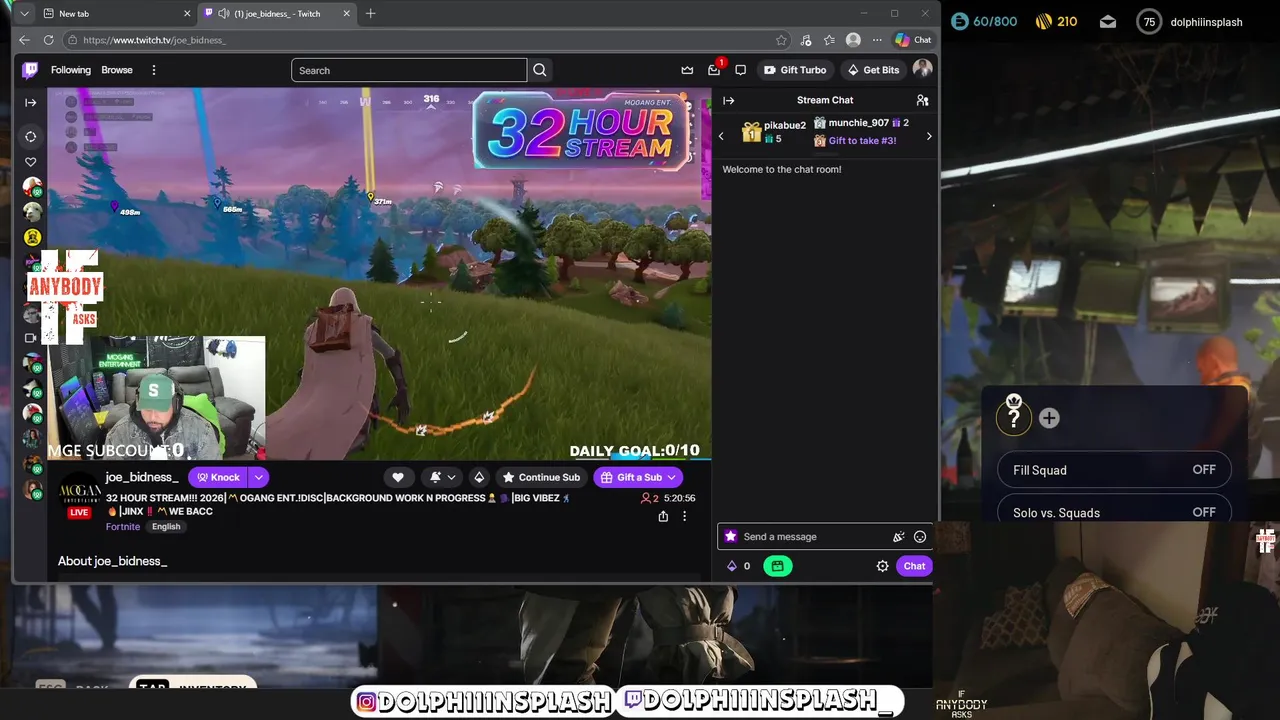Open the notifications inbox with red badge
Image resolution: width=1280 pixels, height=720 pixels.
pyautogui.click(x=714, y=70)
